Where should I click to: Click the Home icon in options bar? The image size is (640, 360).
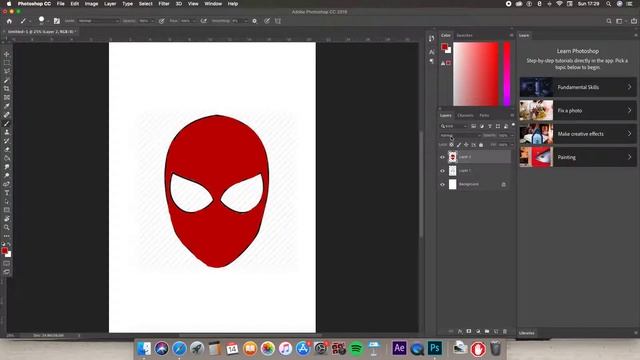(x=9, y=21)
